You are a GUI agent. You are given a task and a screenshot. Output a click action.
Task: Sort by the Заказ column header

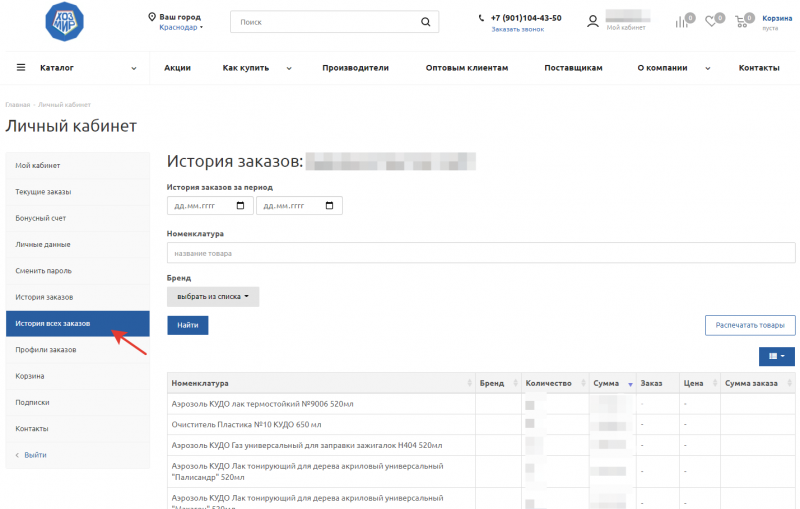pyautogui.click(x=658, y=383)
